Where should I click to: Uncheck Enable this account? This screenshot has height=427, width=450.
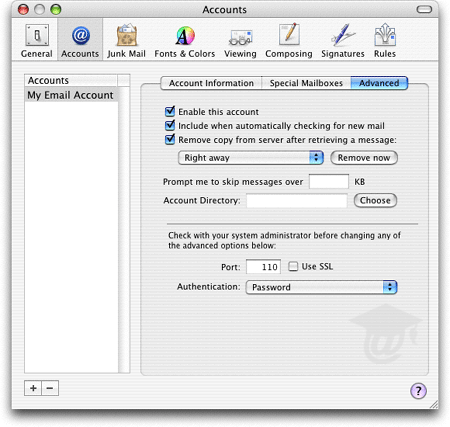point(170,111)
